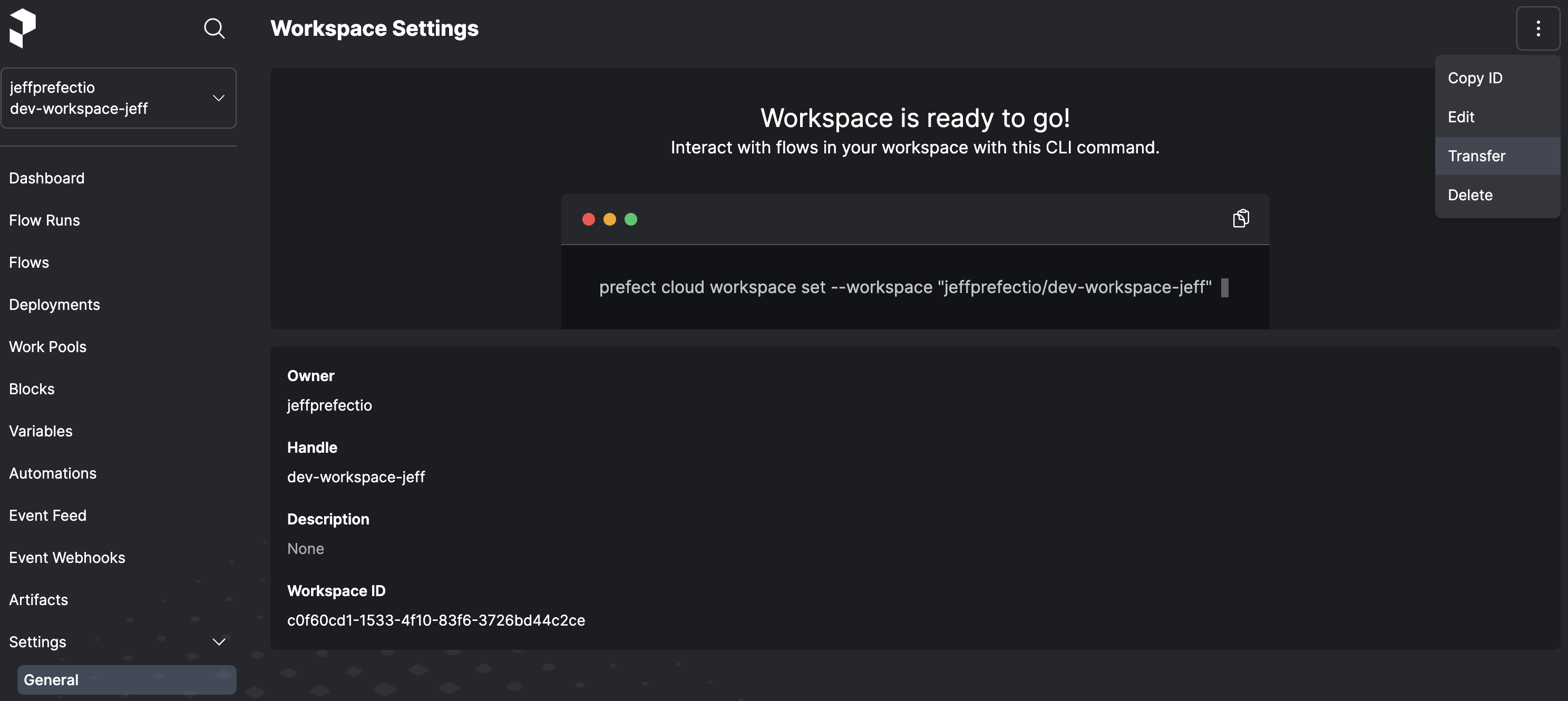Screen dimensions: 1568x701
Task: Navigate to Flows
Action: click(x=29, y=262)
